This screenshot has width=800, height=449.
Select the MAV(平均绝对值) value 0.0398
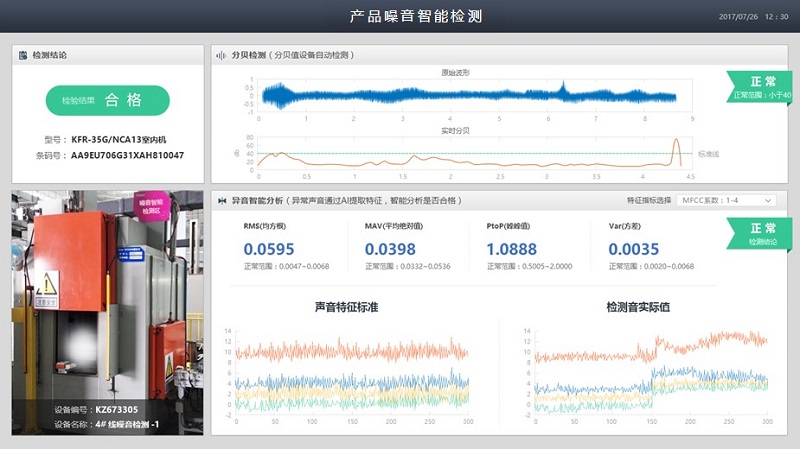390,249
